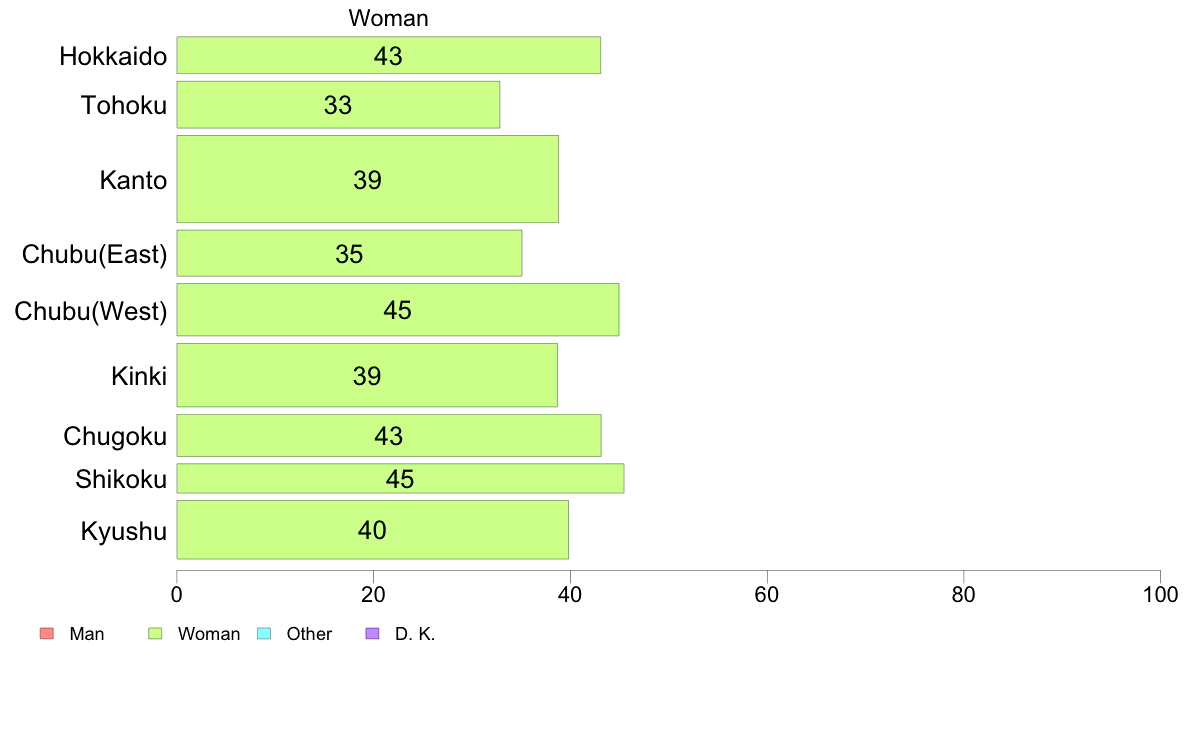
Task: Click the 100 tick on the x-axis
Action: pyautogui.click(x=1160, y=594)
